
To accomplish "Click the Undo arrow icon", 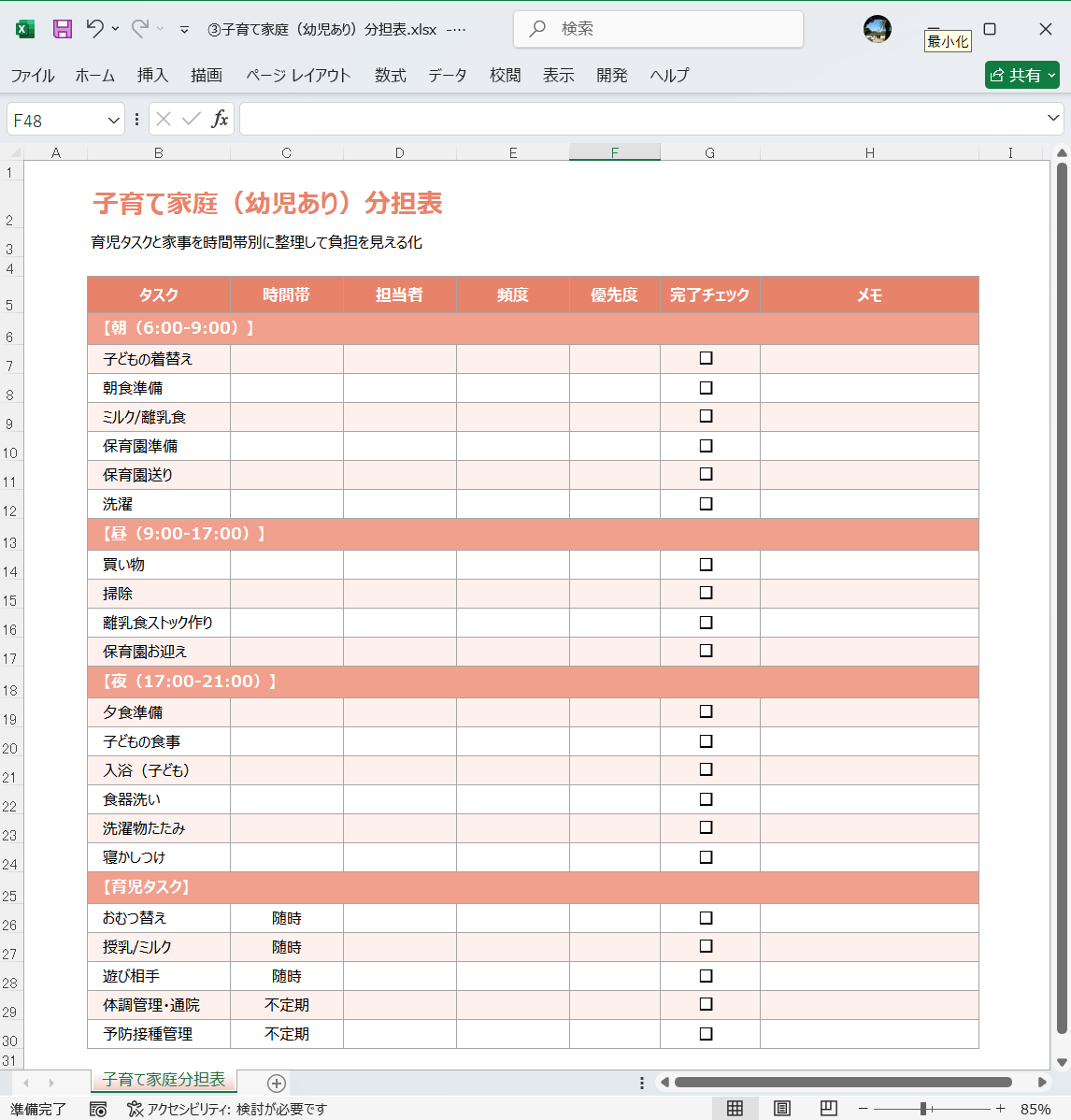I will (95, 29).
